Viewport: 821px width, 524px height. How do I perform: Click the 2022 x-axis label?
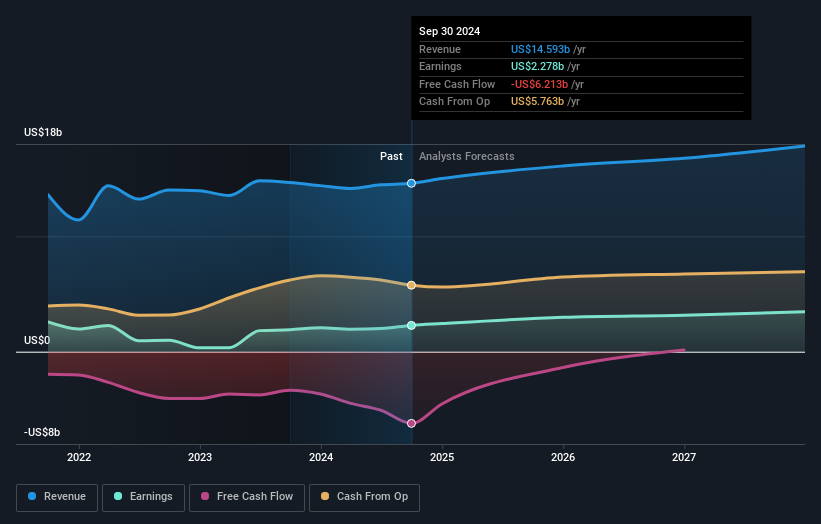click(79, 458)
